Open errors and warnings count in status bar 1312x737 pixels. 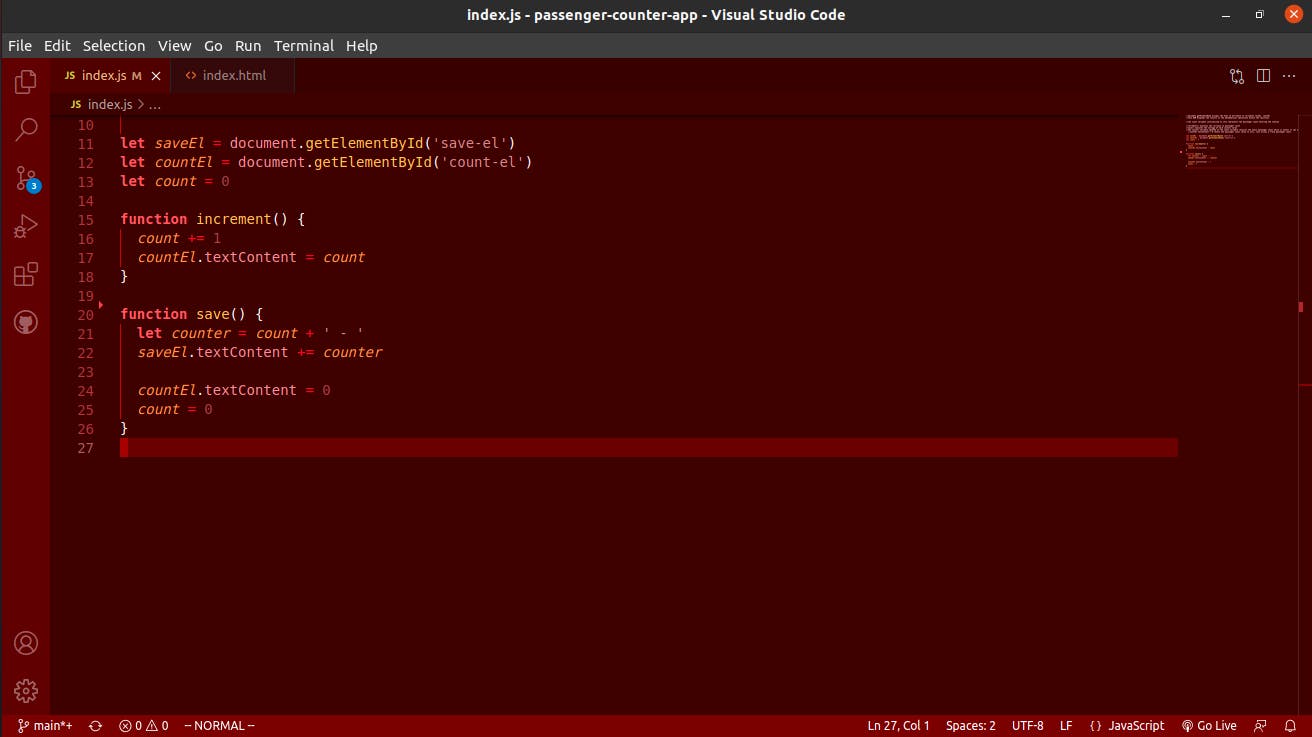coord(143,726)
